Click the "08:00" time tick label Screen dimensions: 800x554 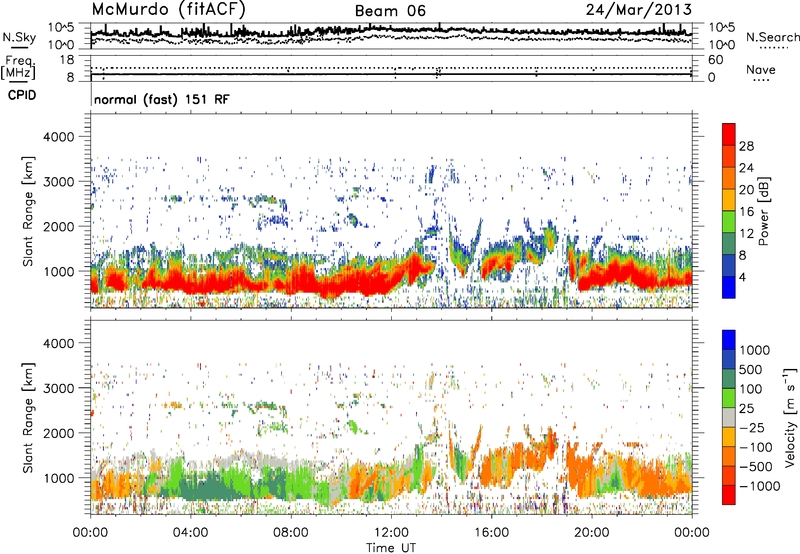pyautogui.click(x=291, y=533)
